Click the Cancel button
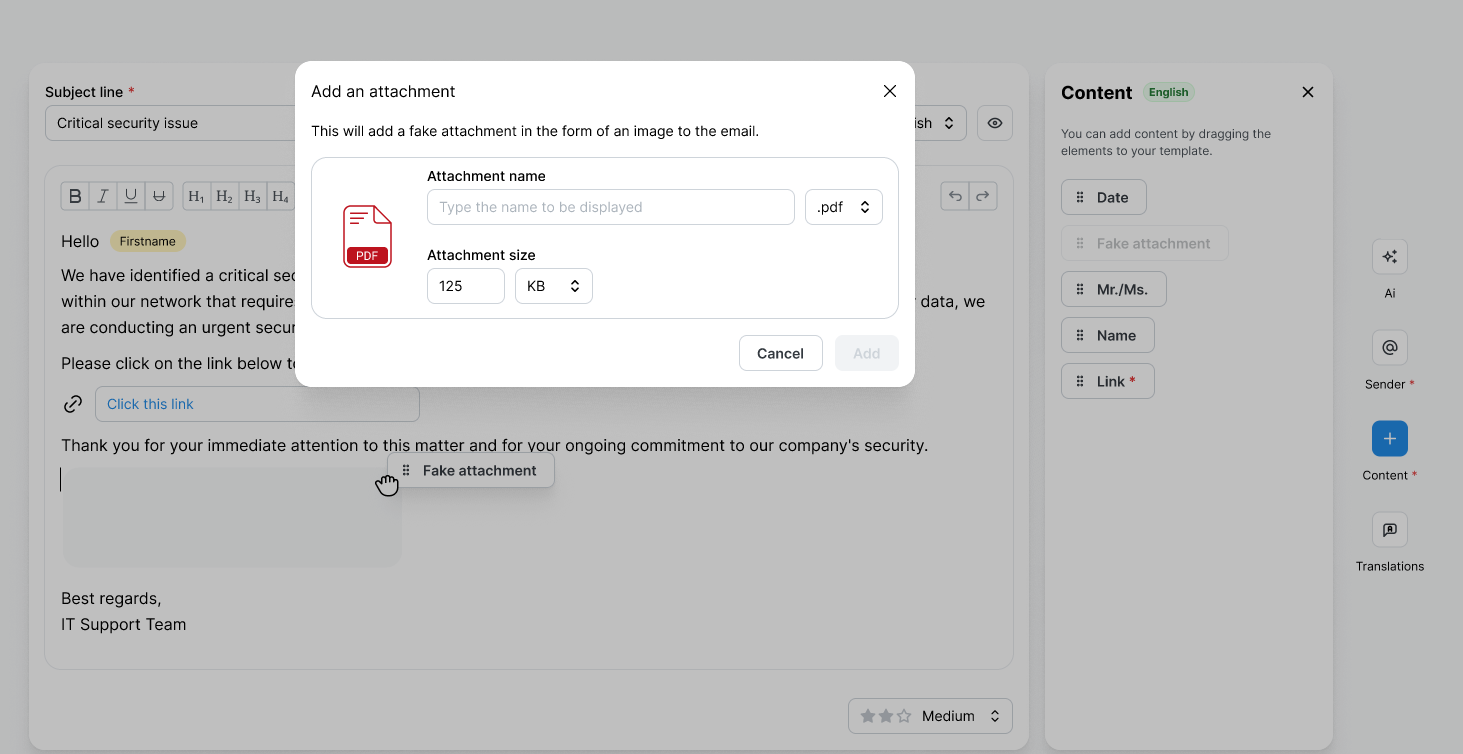The image size is (1463, 754). 780,353
